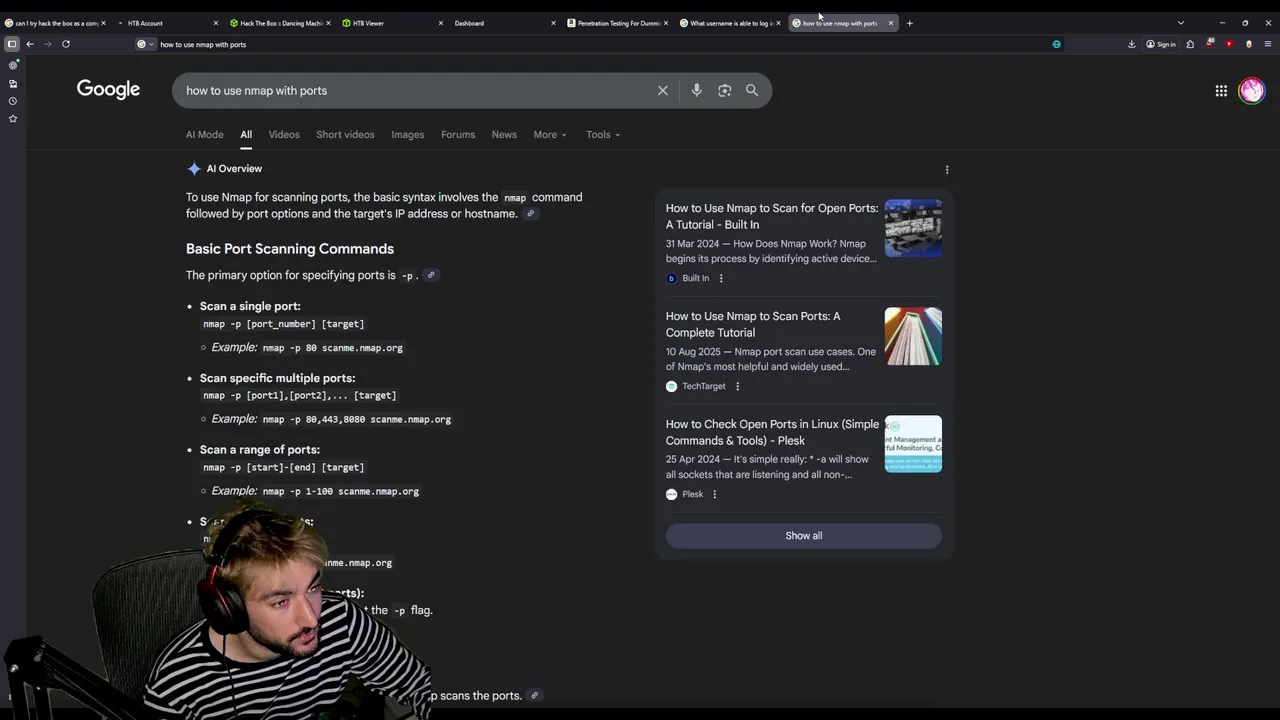The image size is (1280, 720).
Task: Expand the More search filters dropdown
Action: [550, 134]
